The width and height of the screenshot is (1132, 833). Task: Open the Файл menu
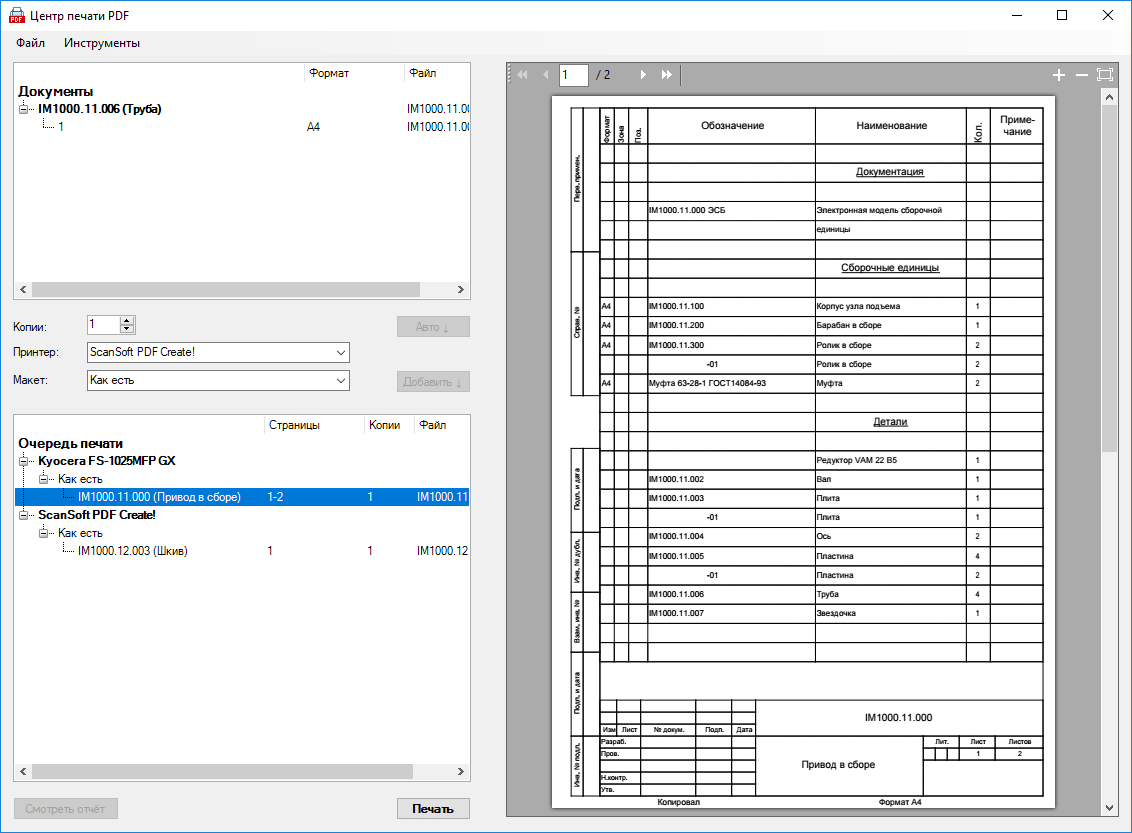[30, 43]
